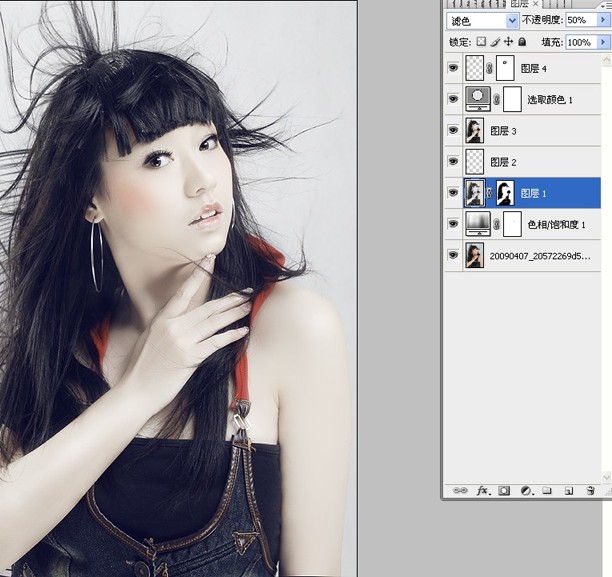The width and height of the screenshot is (612, 577).
Task: Select the 色相/饱和度 1 adjustment icon
Action: pyautogui.click(x=478, y=224)
